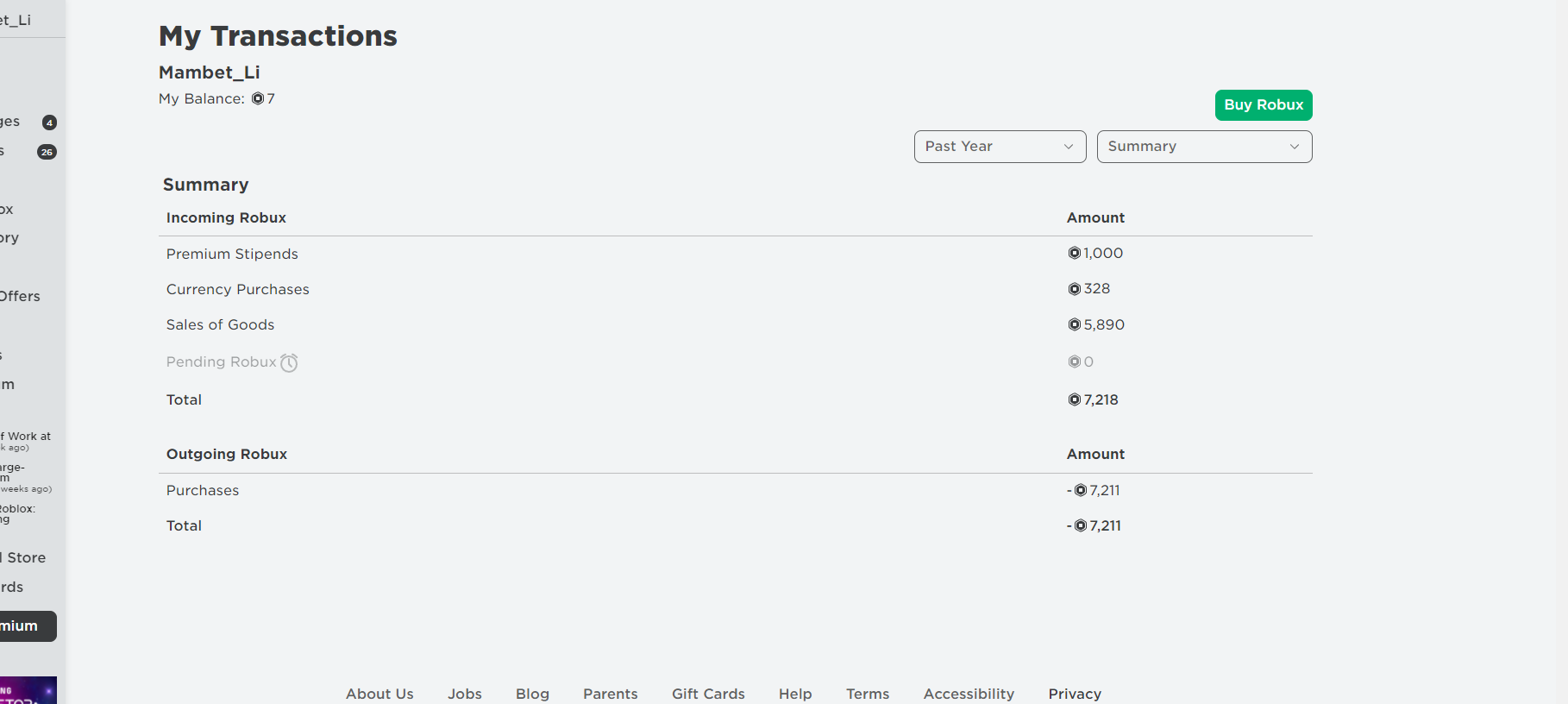Click the sidebar notification badge showing 26
The width and height of the screenshot is (1568, 704).
click(47, 152)
